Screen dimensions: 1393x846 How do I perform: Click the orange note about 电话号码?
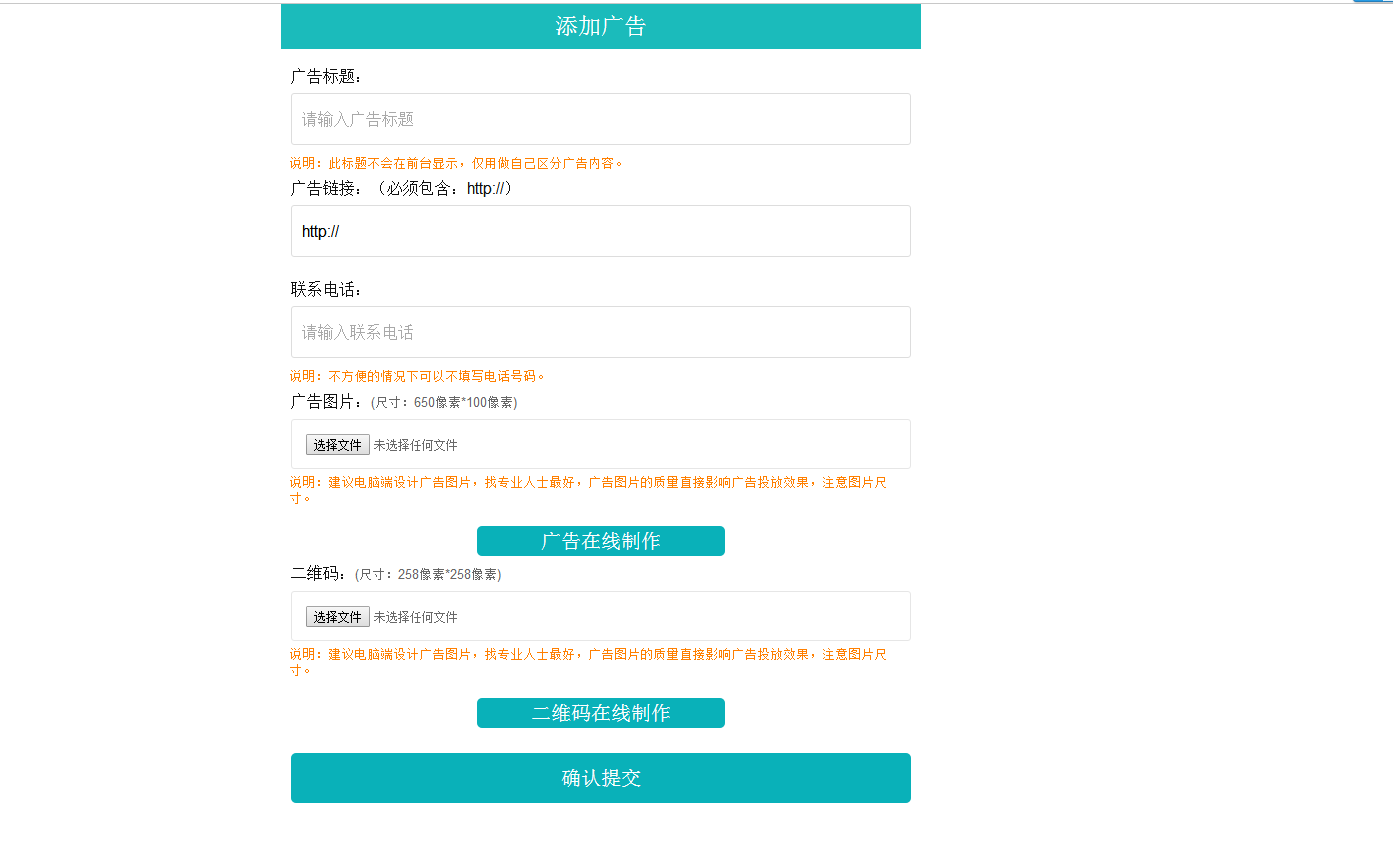pos(418,376)
